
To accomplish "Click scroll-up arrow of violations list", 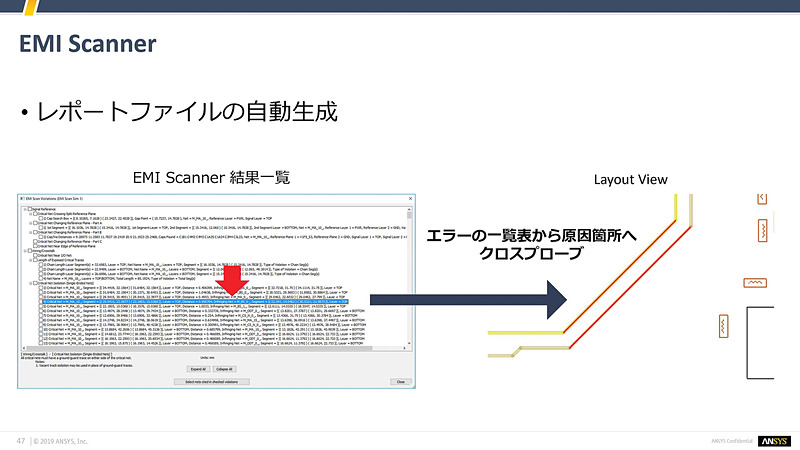I will (x=409, y=209).
